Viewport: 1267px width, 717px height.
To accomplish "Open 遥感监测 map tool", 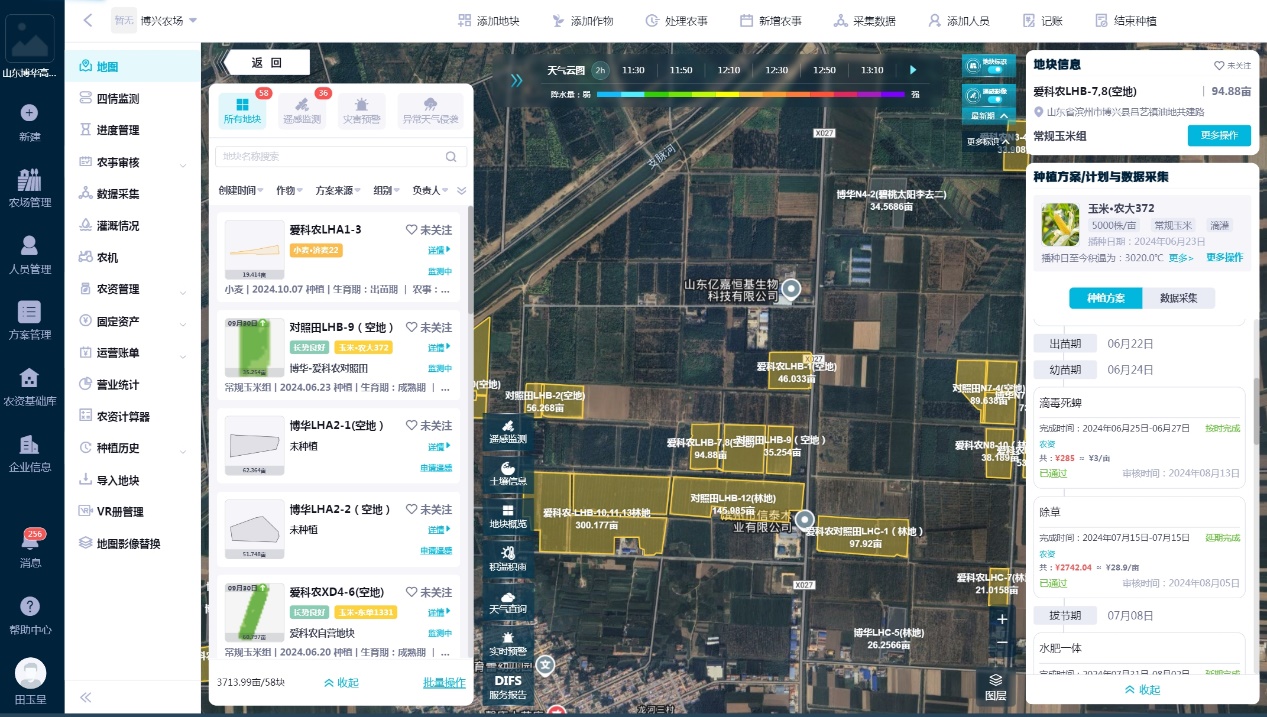I will (508, 431).
